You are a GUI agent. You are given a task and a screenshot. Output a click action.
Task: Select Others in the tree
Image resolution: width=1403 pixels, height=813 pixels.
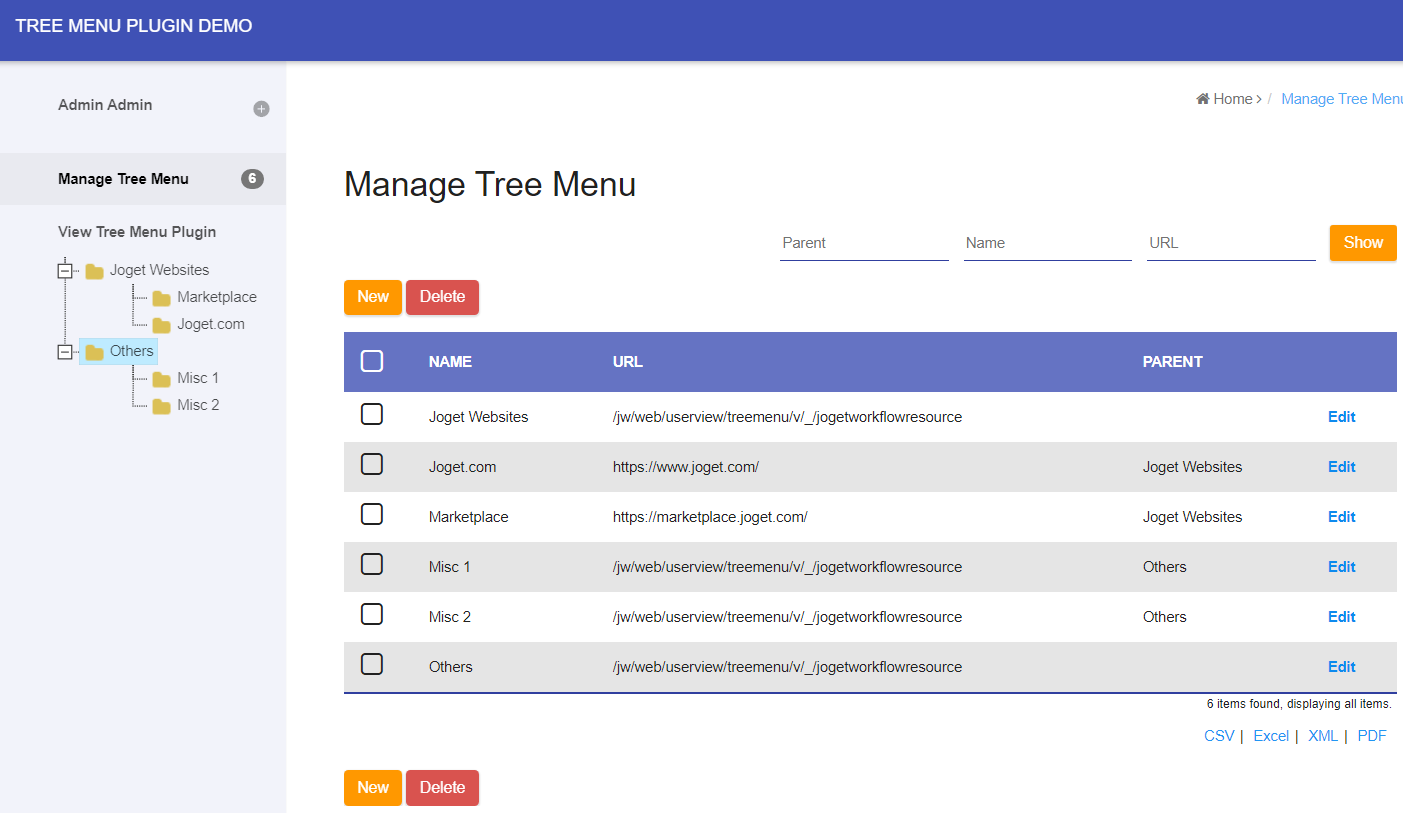pos(131,351)
